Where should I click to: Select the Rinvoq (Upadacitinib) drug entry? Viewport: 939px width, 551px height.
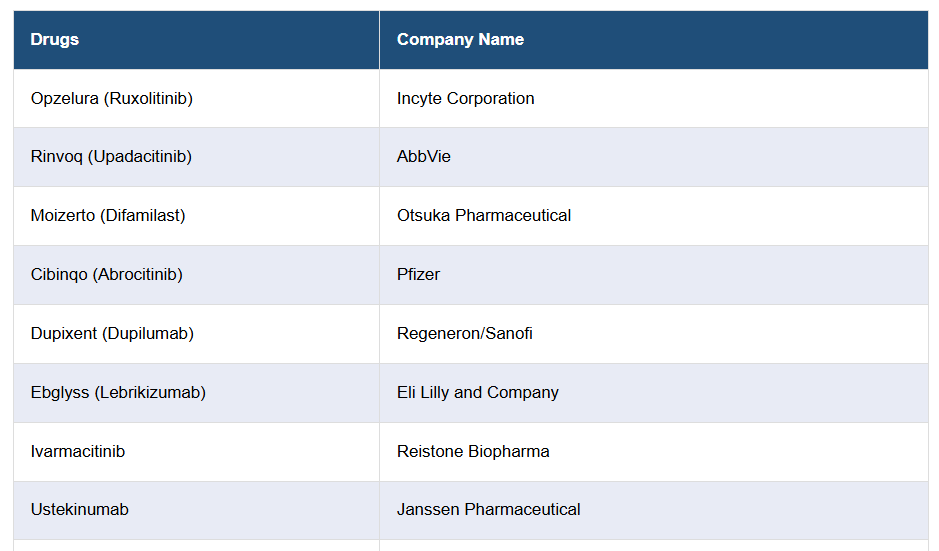click(111, 157)
